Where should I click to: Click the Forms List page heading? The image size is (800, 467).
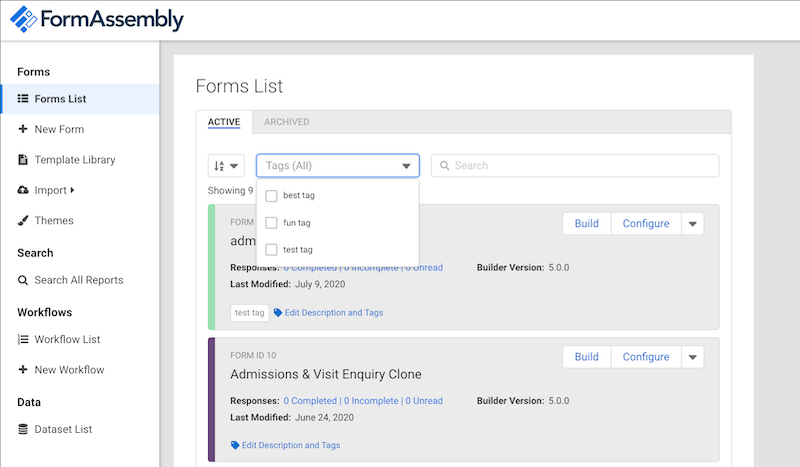(239, 86)
